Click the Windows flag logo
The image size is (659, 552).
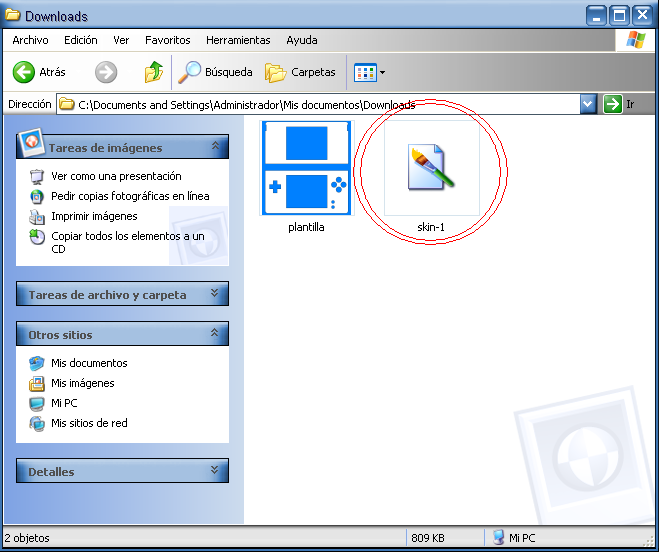635,40
